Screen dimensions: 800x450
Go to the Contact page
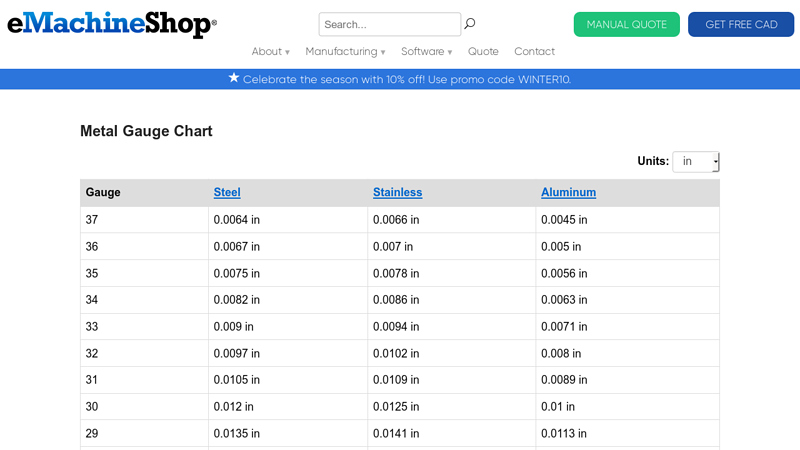[534, 52]
